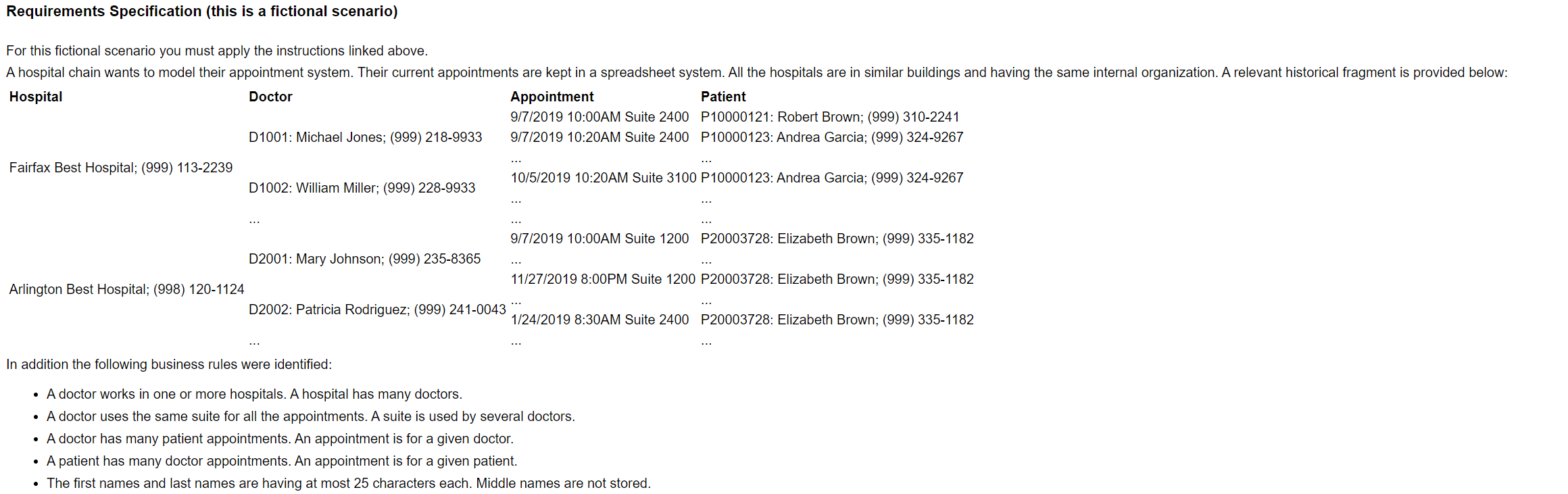Click appointment 11/27/2019 8:00PM Suite 1200
The image size is (1568, 494).
[603, 279]
